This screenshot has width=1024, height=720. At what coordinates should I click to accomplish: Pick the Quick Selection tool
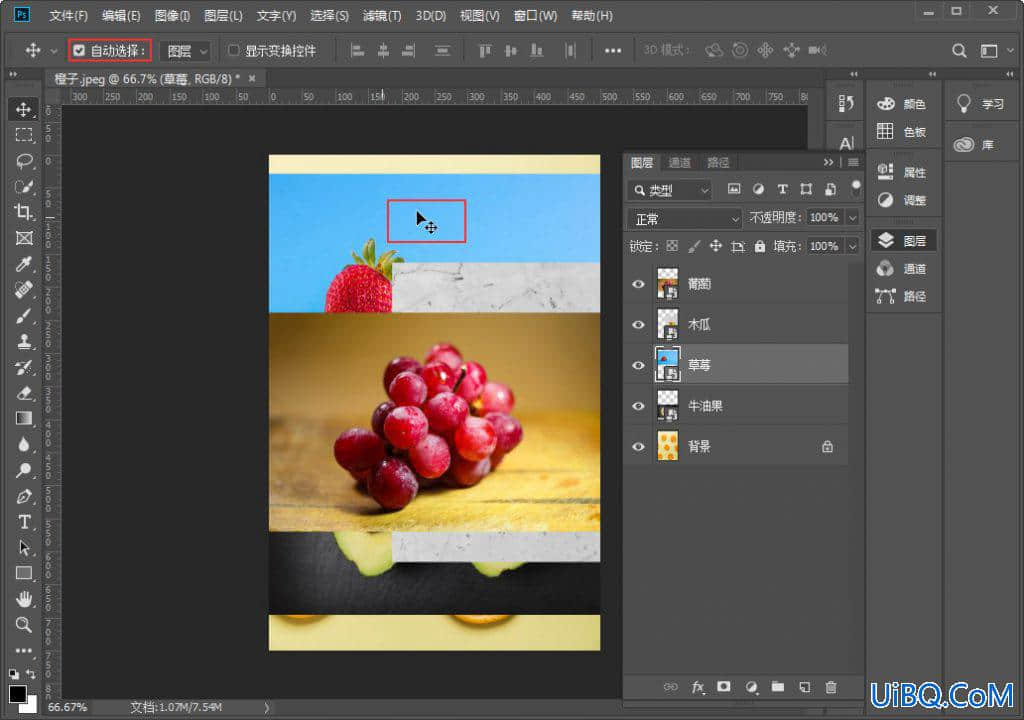tap(24, 186)
